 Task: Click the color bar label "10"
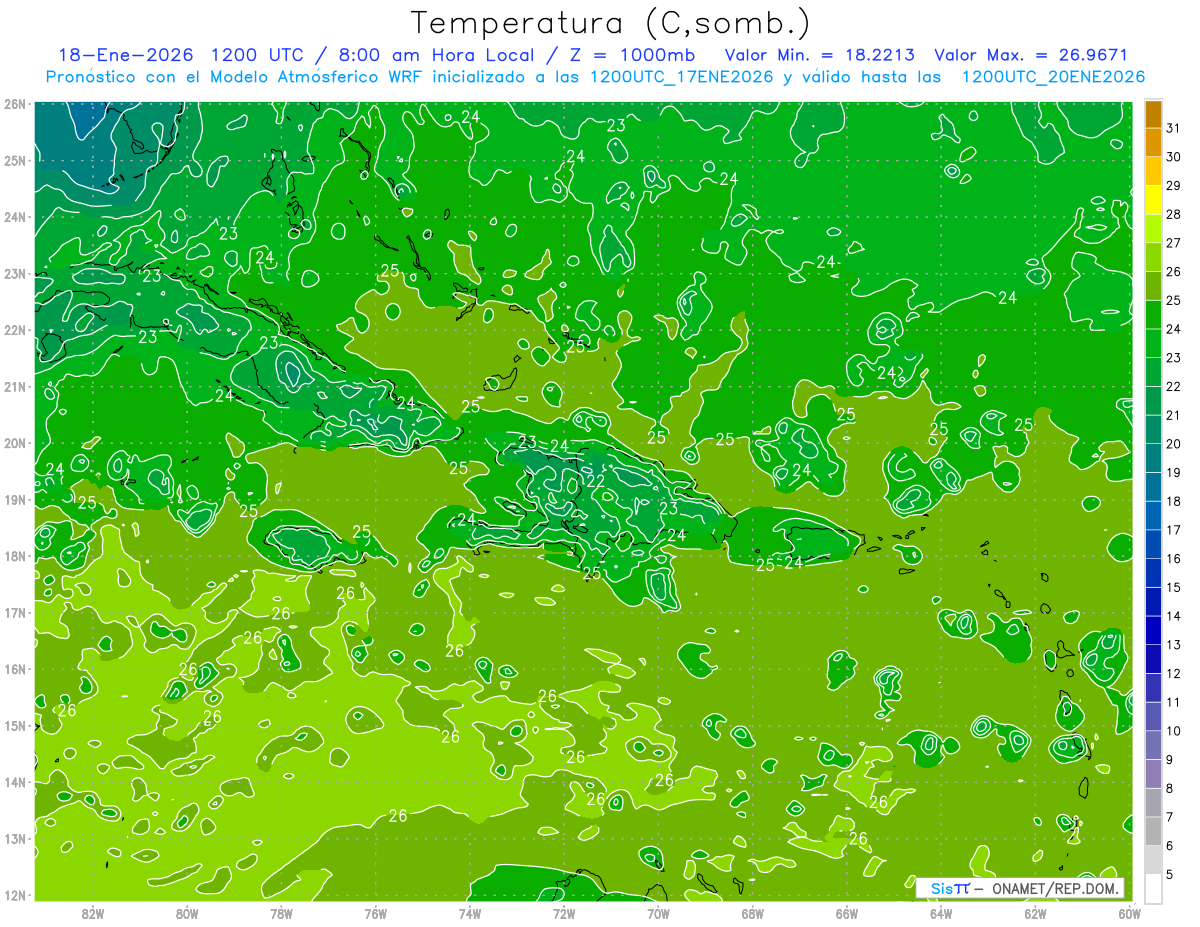pyautogui.click(x=1173, y=731)
